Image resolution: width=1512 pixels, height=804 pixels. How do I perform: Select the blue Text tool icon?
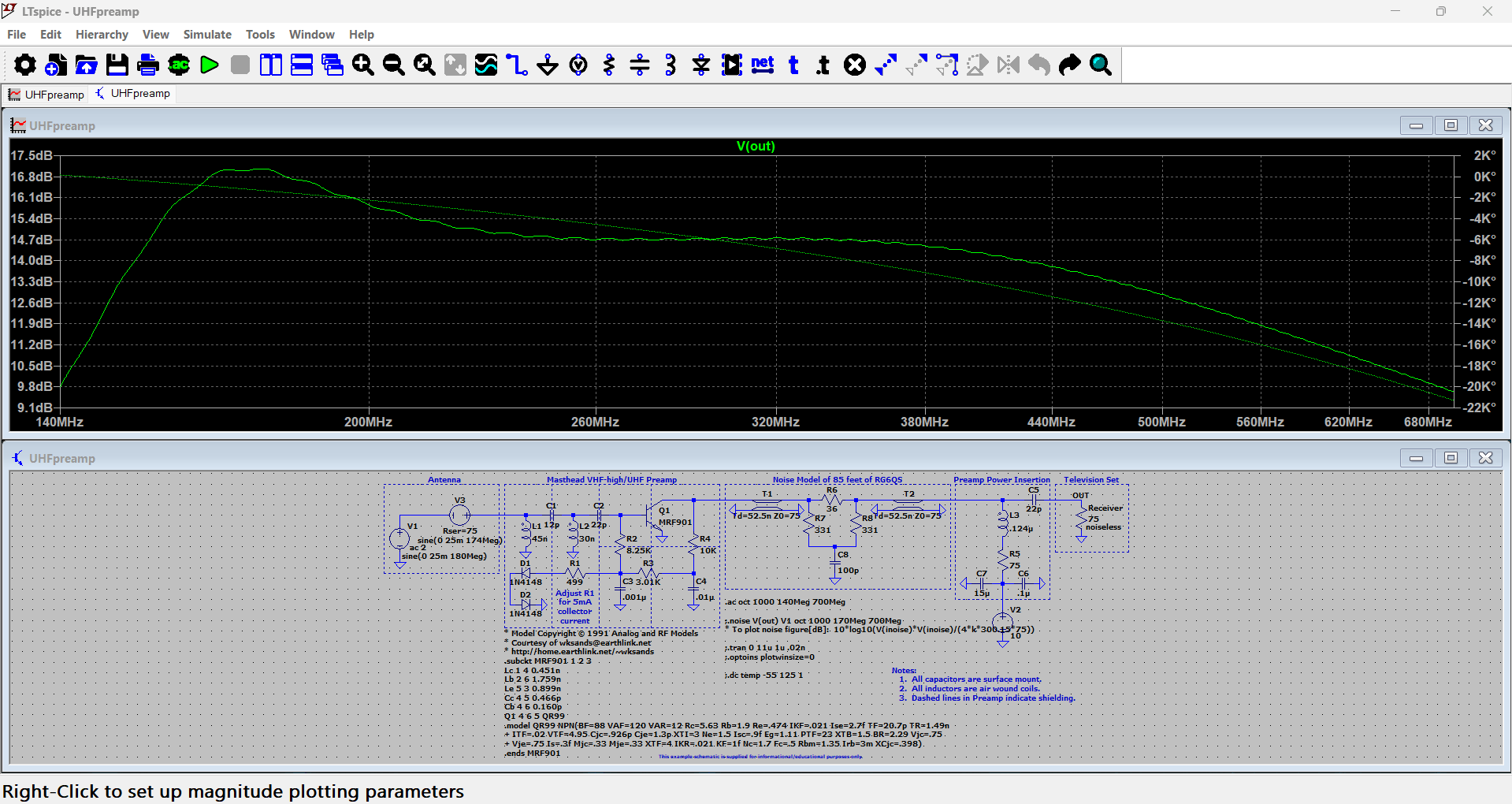(793, 65)
